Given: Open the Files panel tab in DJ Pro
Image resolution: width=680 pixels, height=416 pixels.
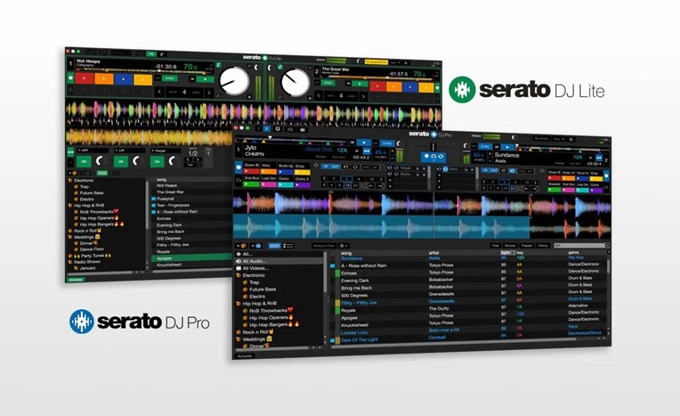Looking at the screenshot, I should pos(495,246).
